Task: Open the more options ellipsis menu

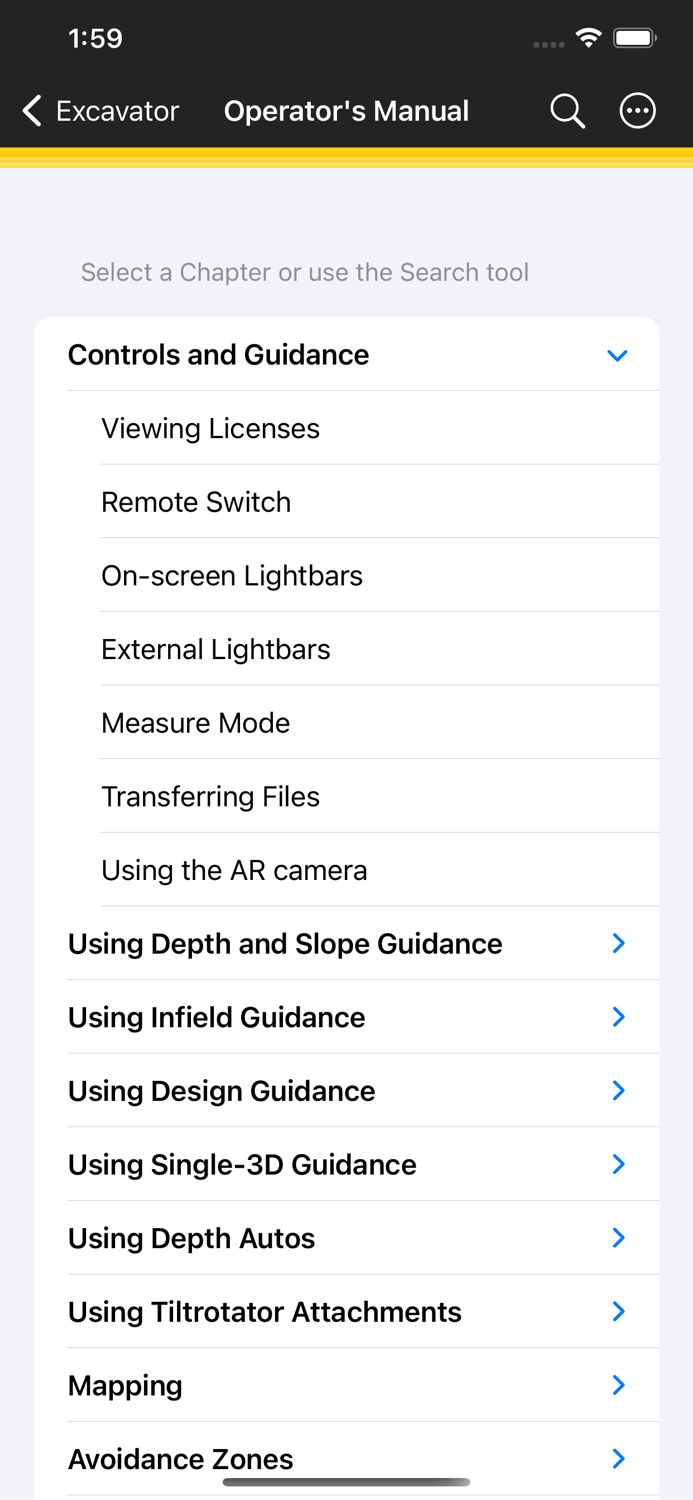Action: [638, 111]
